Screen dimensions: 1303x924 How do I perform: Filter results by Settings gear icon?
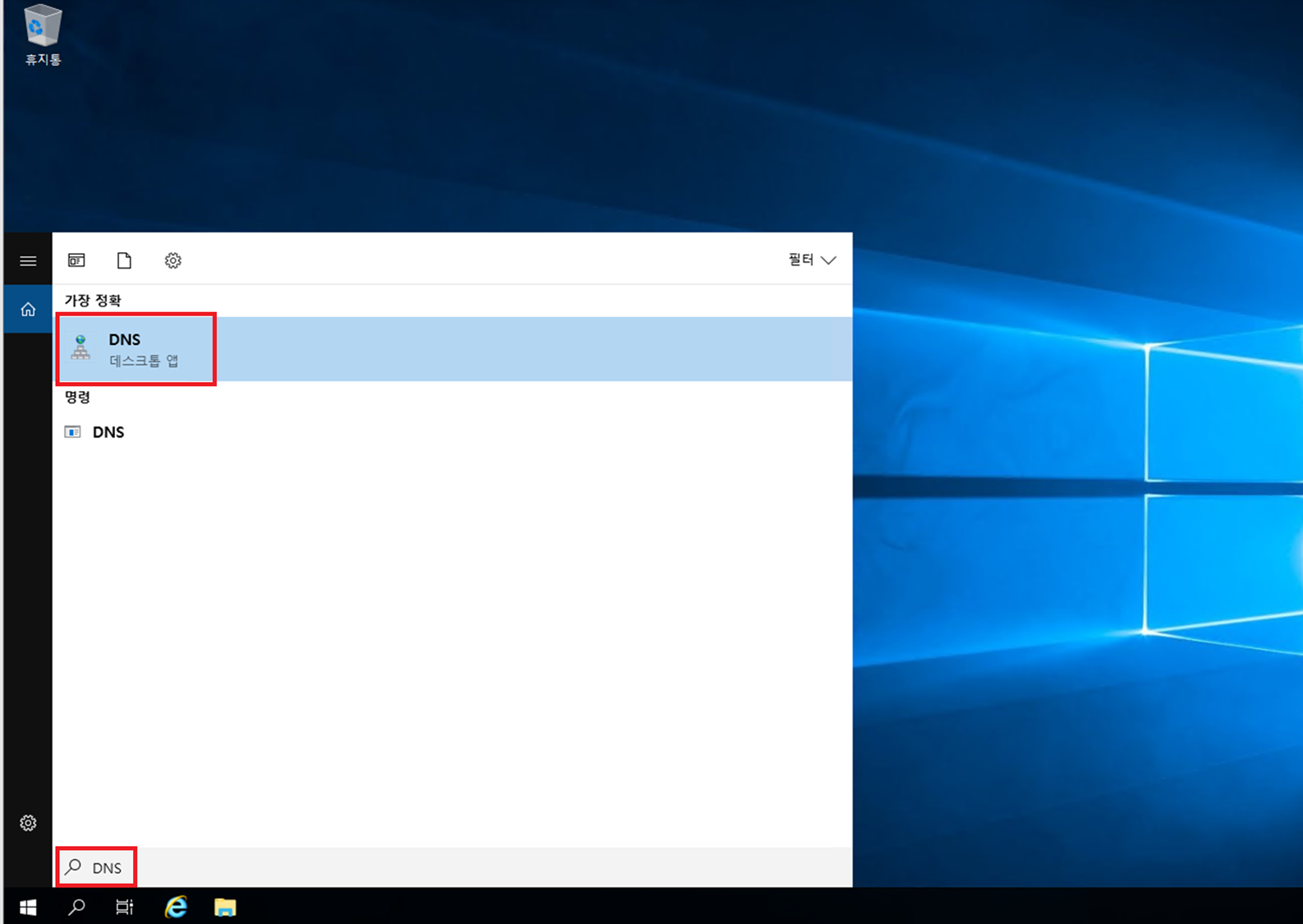pos(173,260)
